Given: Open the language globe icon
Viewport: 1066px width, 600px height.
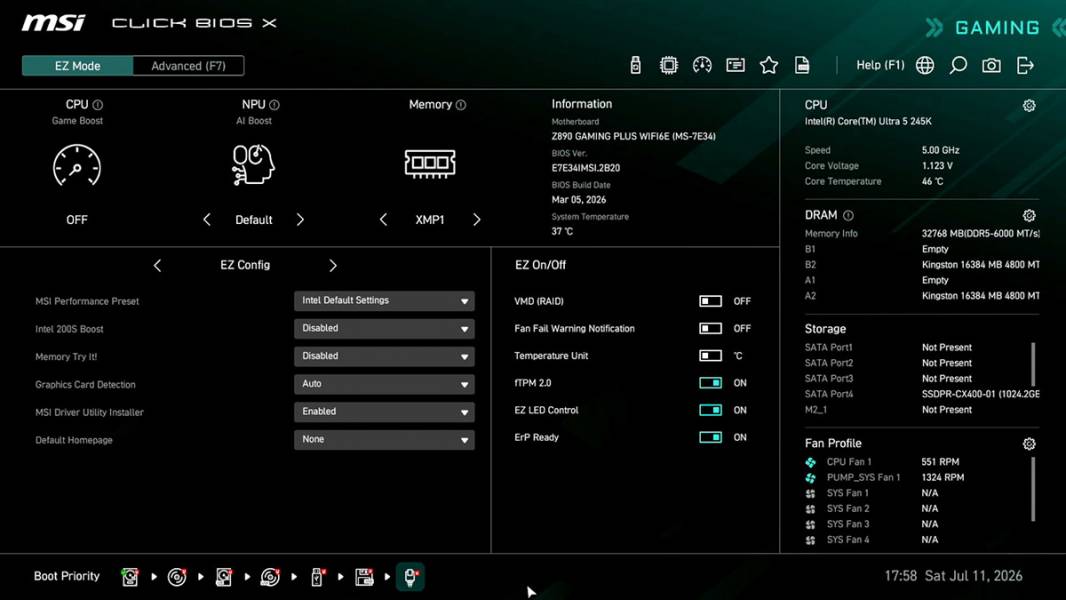Looking at the screenshot, I should point(925,65).
